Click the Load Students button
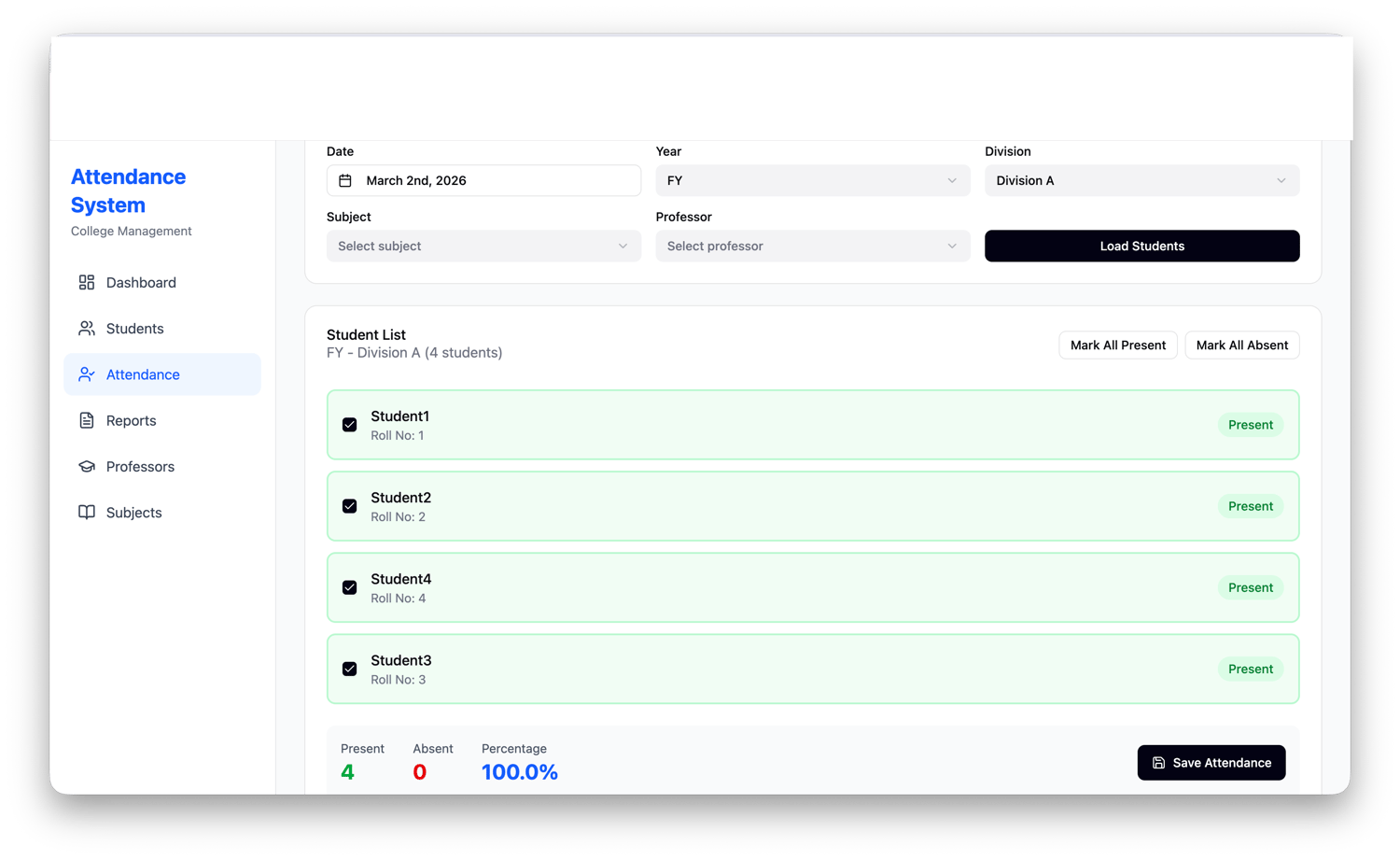Image resolution: width=1400 pixels, height=860 pixels. (1142, 246)
